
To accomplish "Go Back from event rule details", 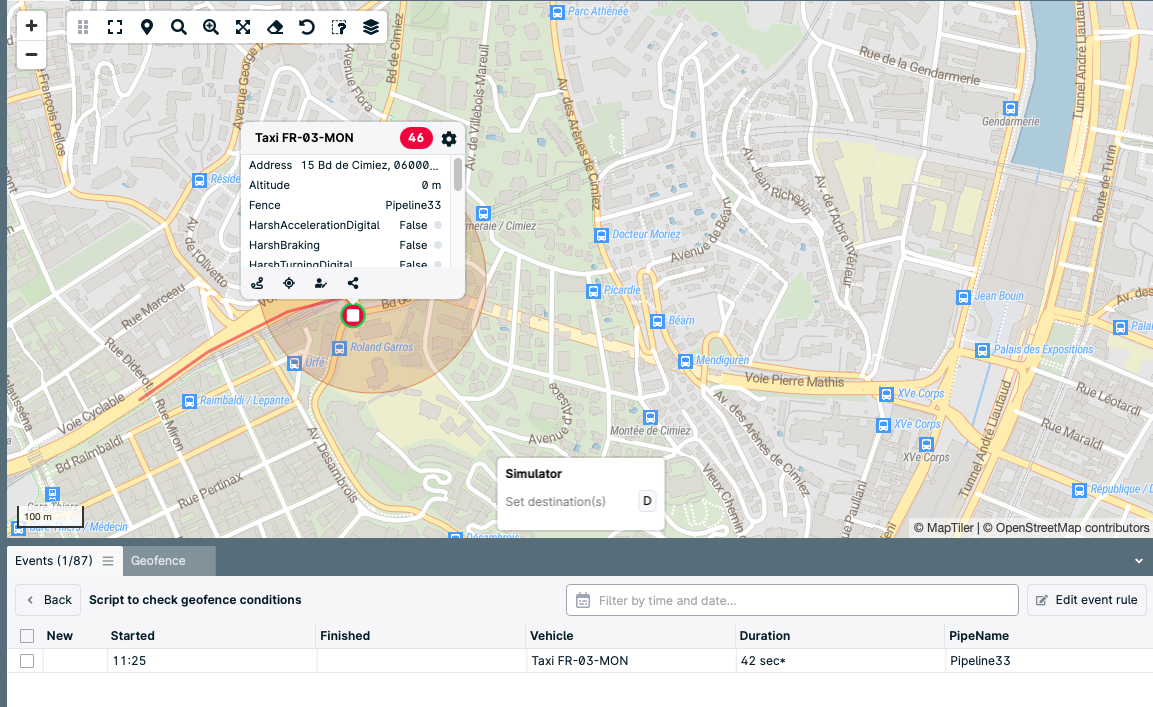I will pos(49,600).
